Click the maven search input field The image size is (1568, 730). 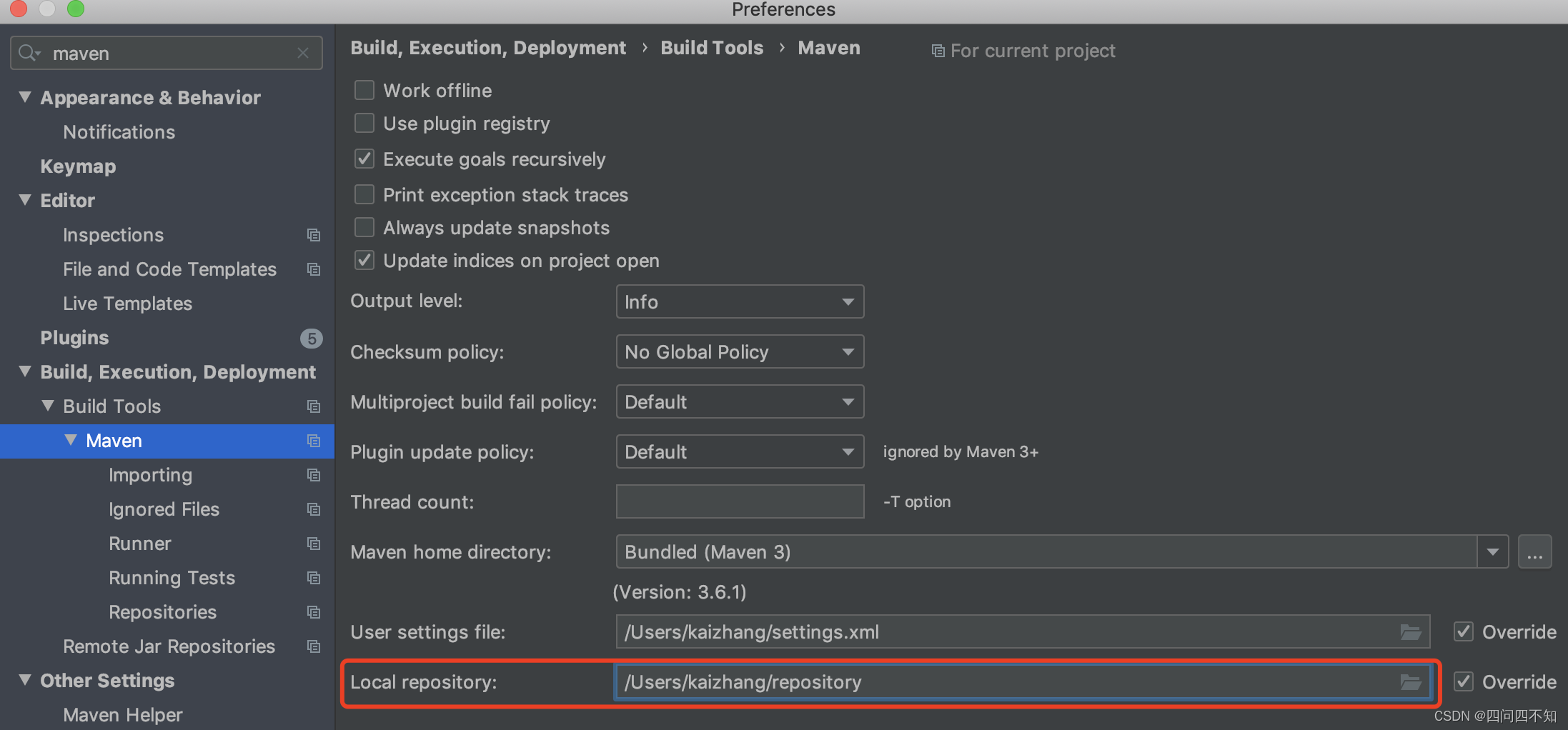167,54
